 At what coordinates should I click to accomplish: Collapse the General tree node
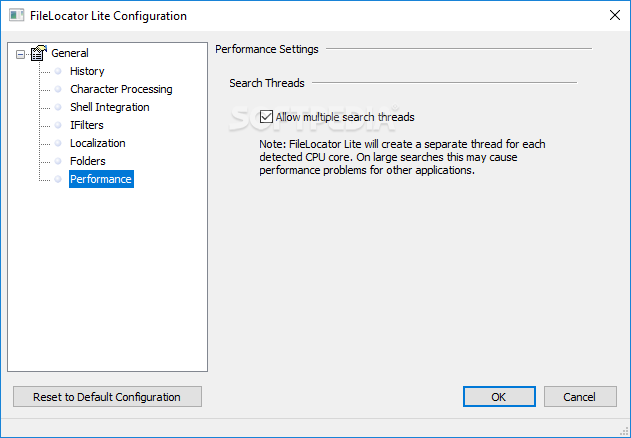(x=20, y=54)
